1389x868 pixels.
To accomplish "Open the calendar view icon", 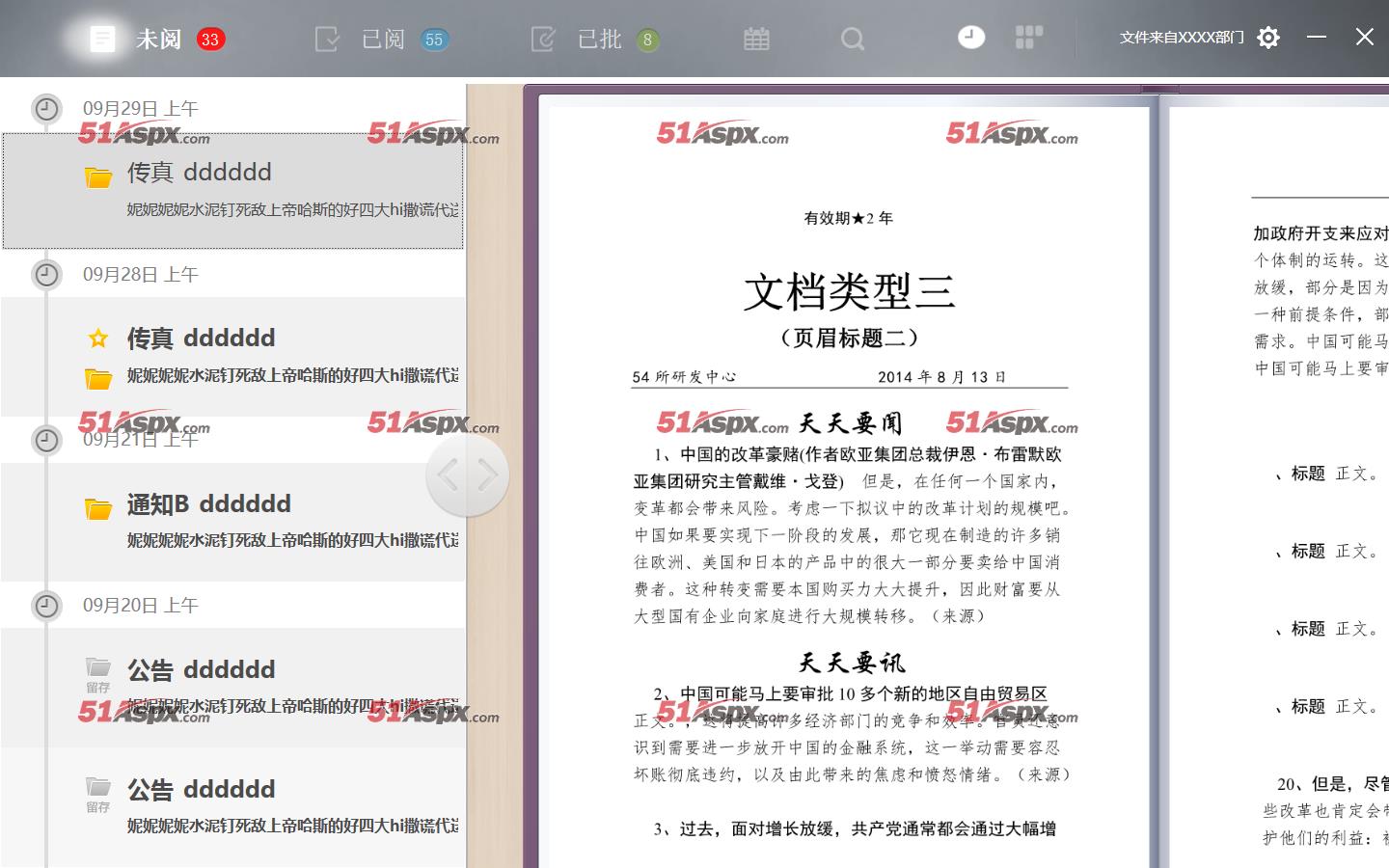I will [x=756, y=39].
